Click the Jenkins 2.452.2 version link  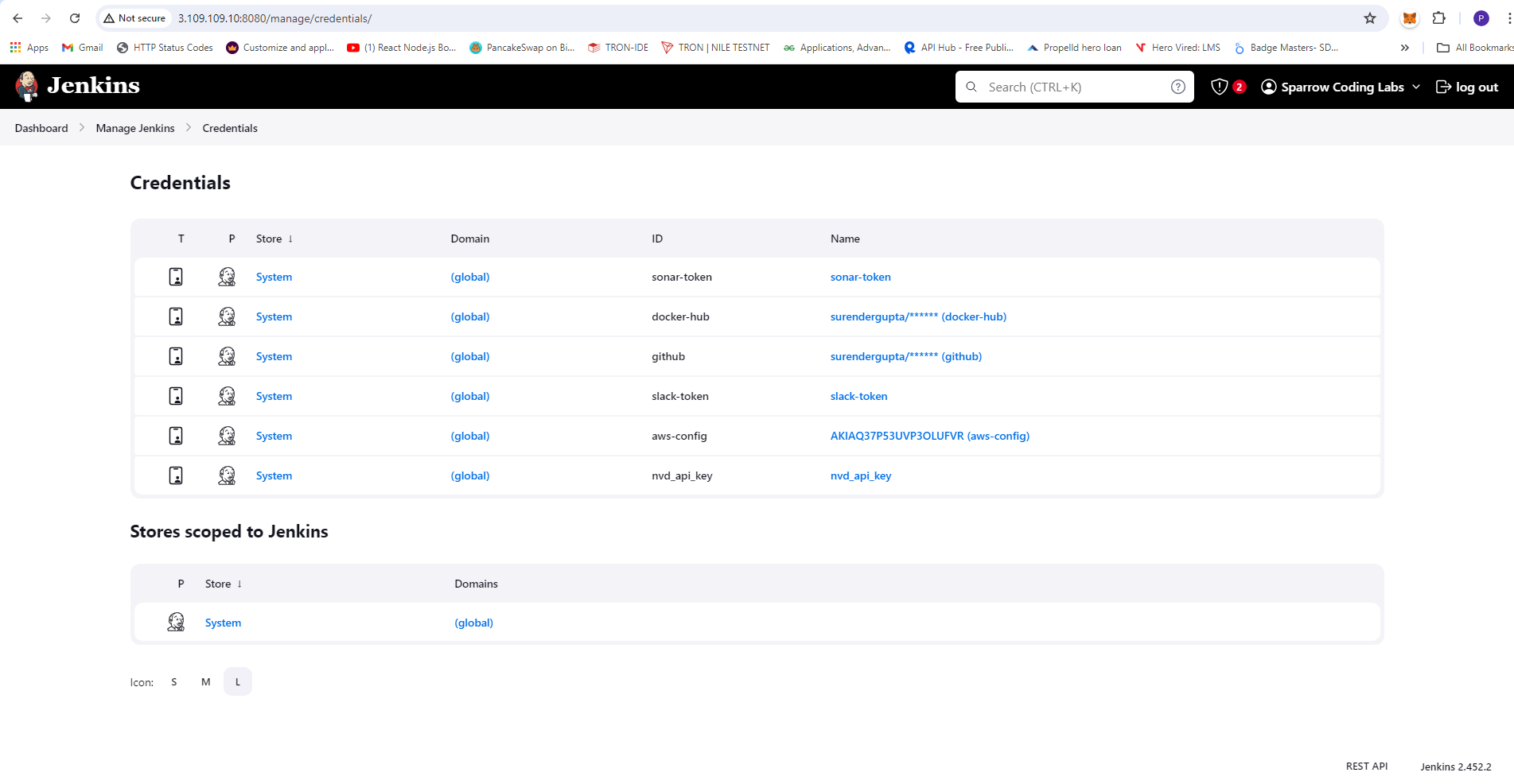[1455, 767]
